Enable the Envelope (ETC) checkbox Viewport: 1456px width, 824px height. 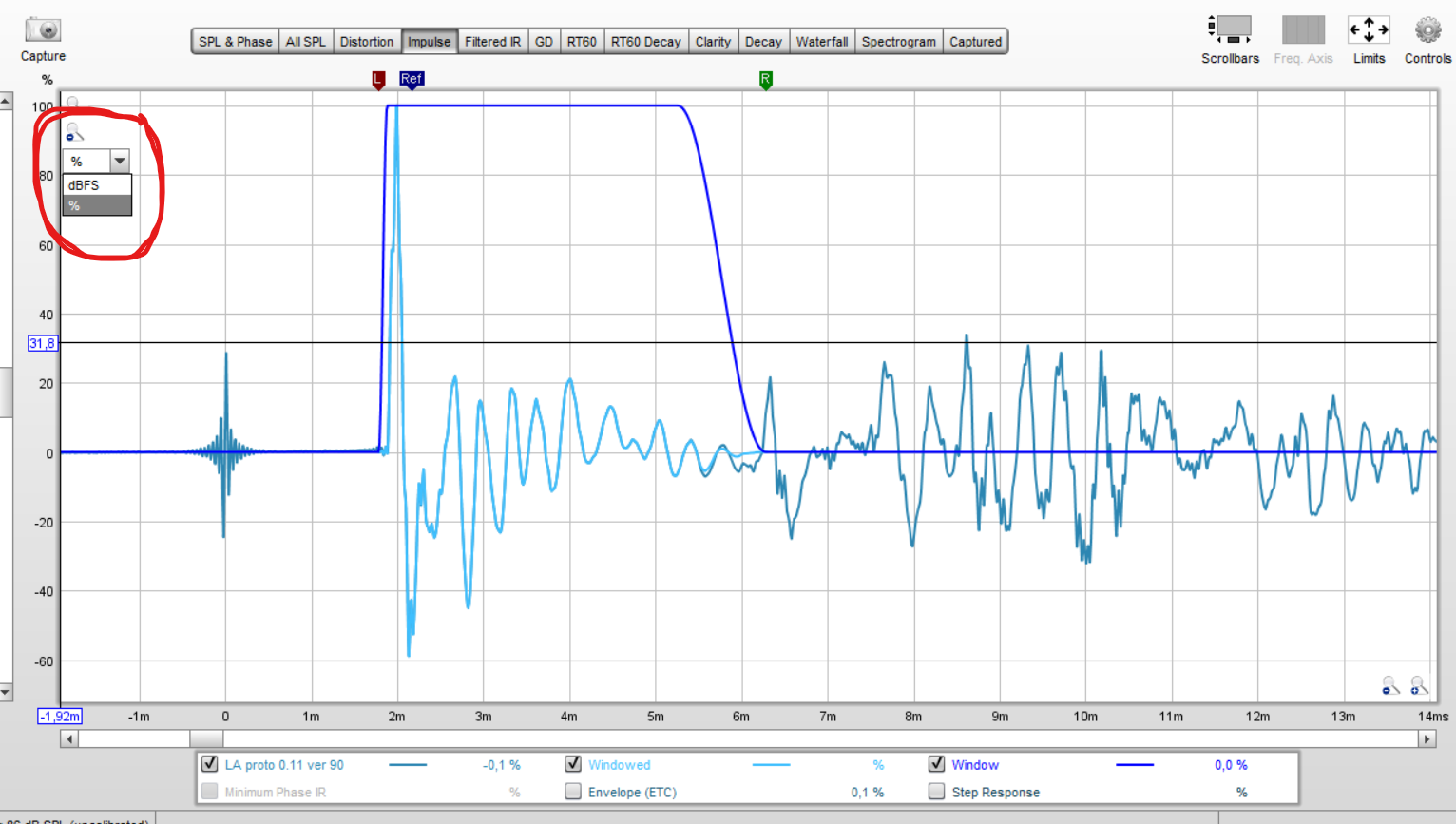point(573,792)
